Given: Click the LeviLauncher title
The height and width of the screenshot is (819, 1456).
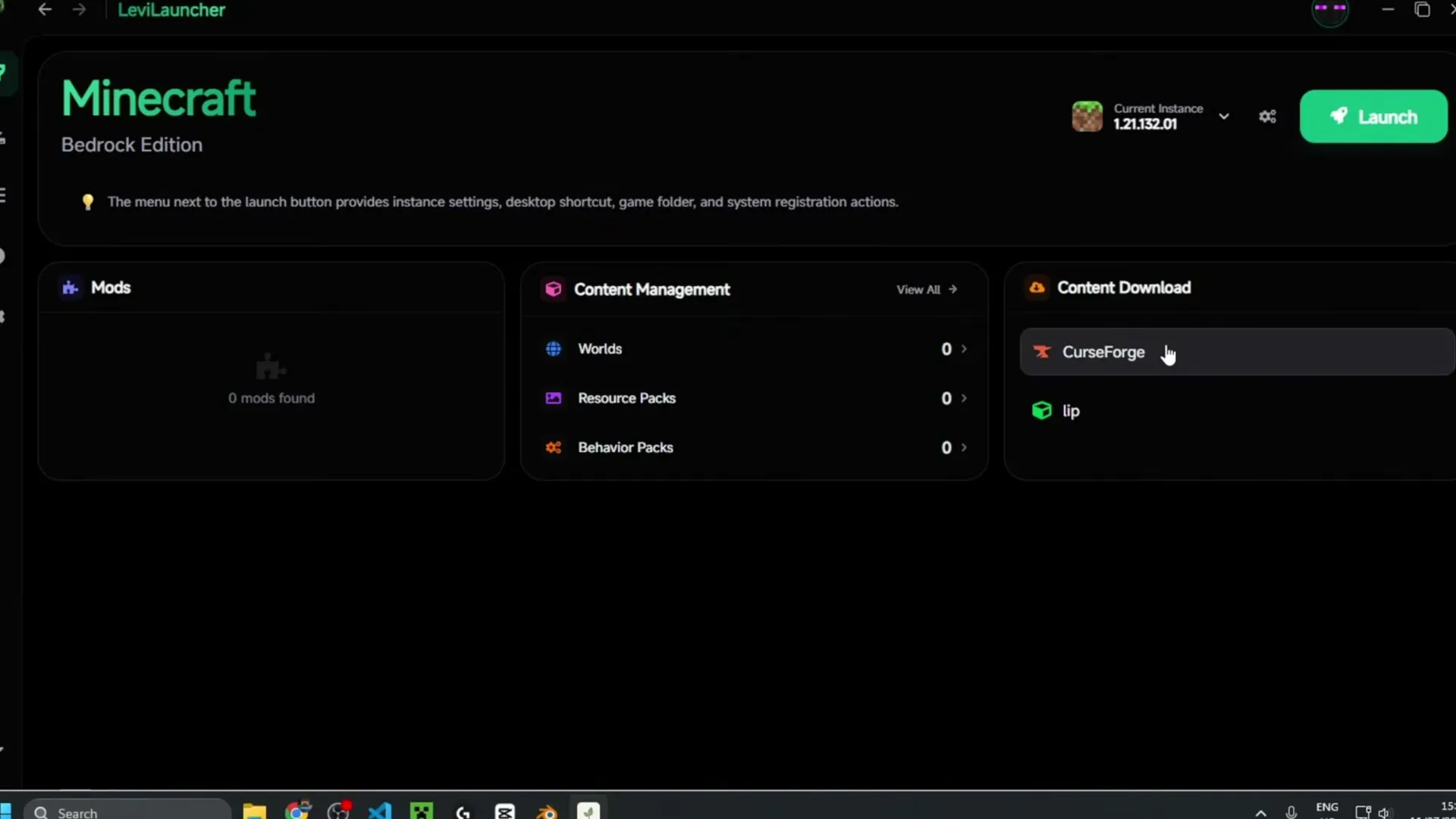Looking at the screenshot, I should coord(171,10).
